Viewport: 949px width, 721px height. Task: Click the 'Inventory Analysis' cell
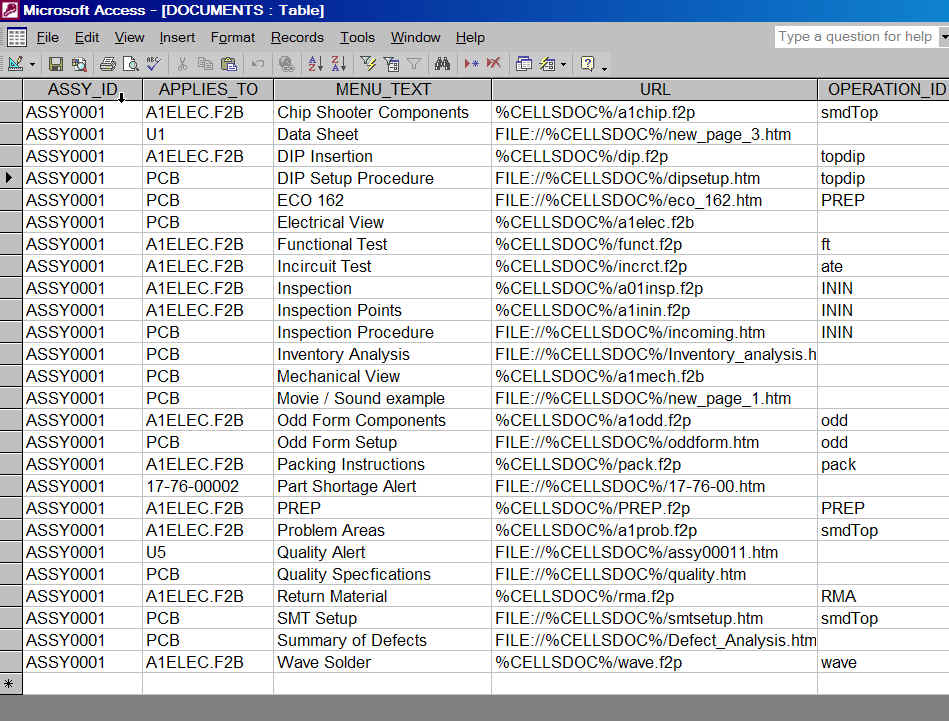click(383, 354)
